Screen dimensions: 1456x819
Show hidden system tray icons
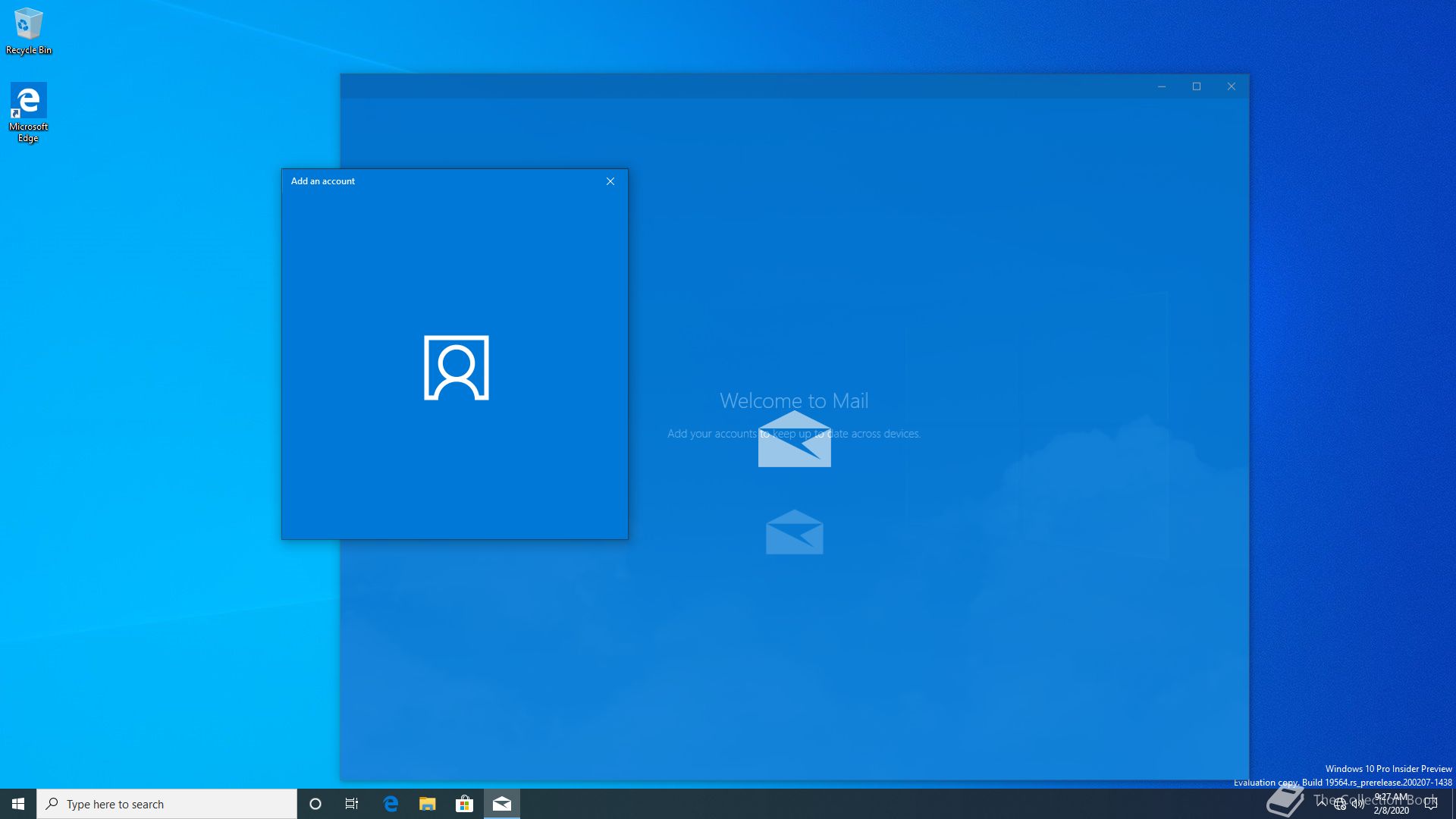1322,804
